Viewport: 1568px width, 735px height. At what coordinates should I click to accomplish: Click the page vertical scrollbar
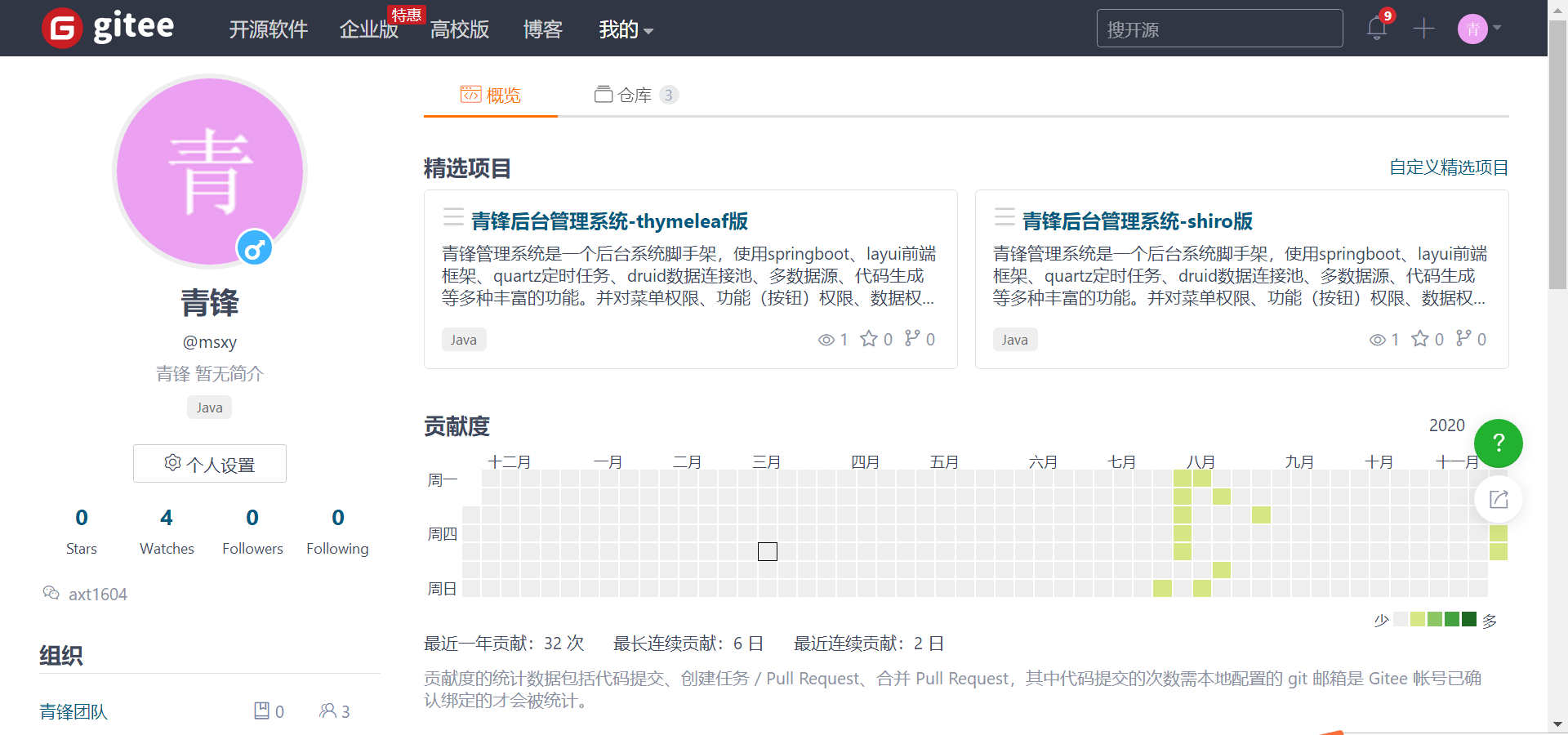pyautogui.click(x=1557, y=155)
